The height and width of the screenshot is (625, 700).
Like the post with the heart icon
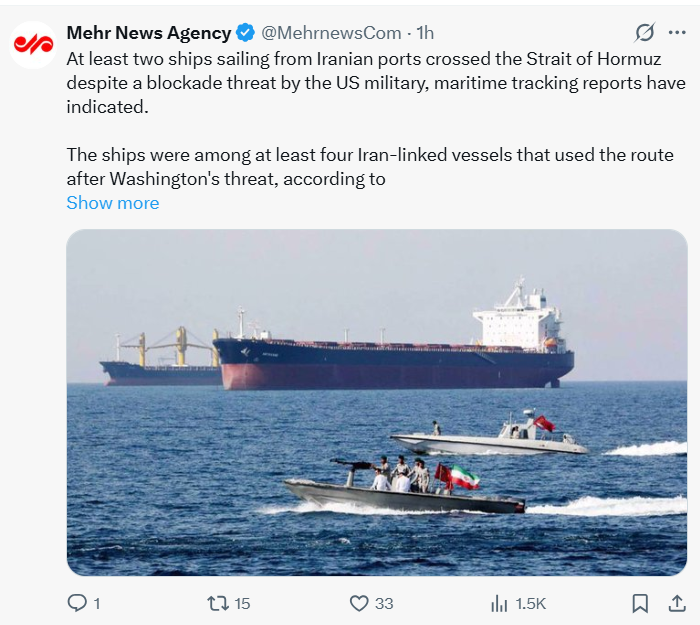tap(359, 603)
